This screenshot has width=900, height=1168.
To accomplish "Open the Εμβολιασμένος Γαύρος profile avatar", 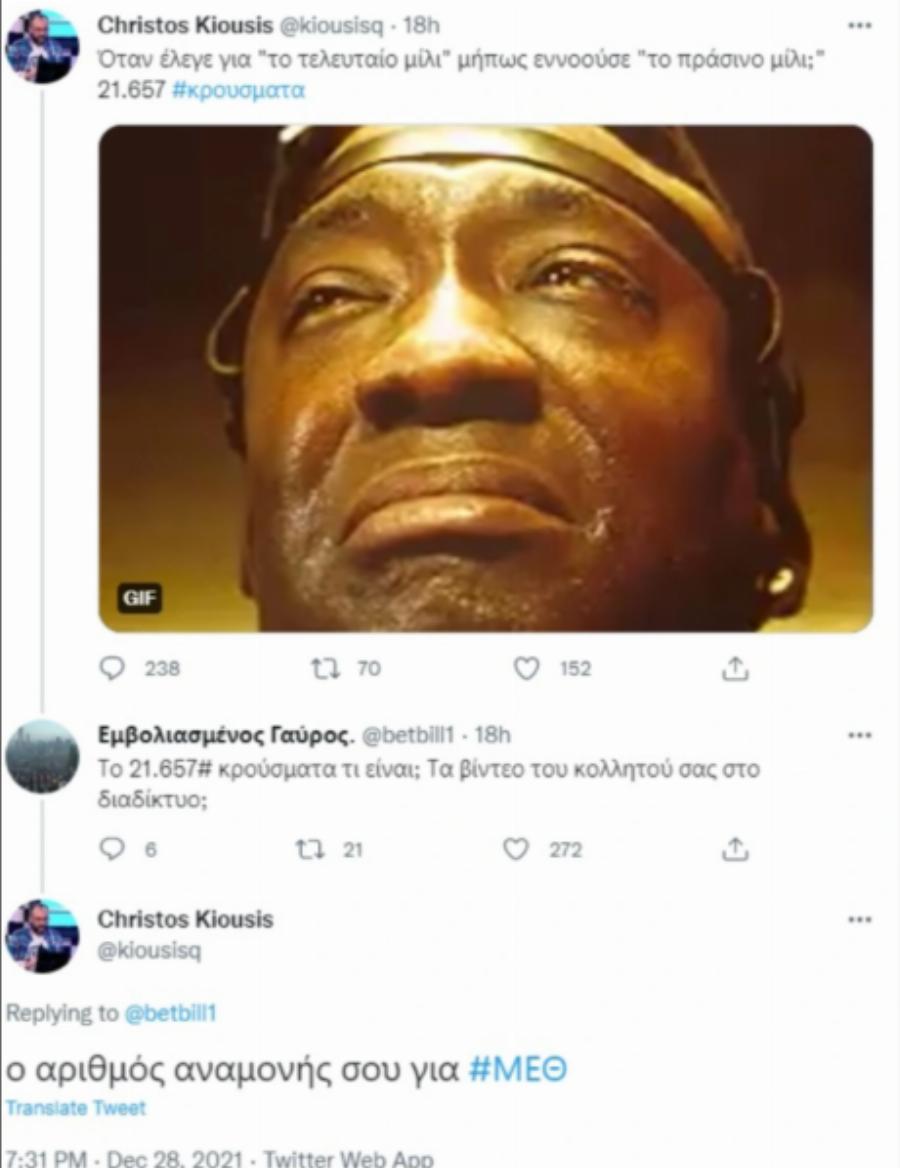I will click(x=42, y=756).
